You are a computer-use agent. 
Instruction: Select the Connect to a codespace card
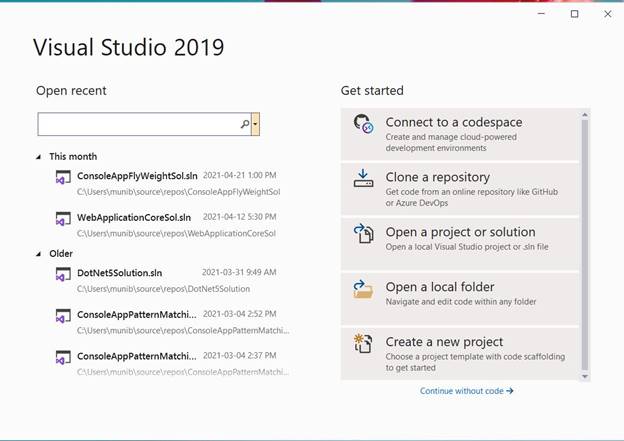pos(460,135)
